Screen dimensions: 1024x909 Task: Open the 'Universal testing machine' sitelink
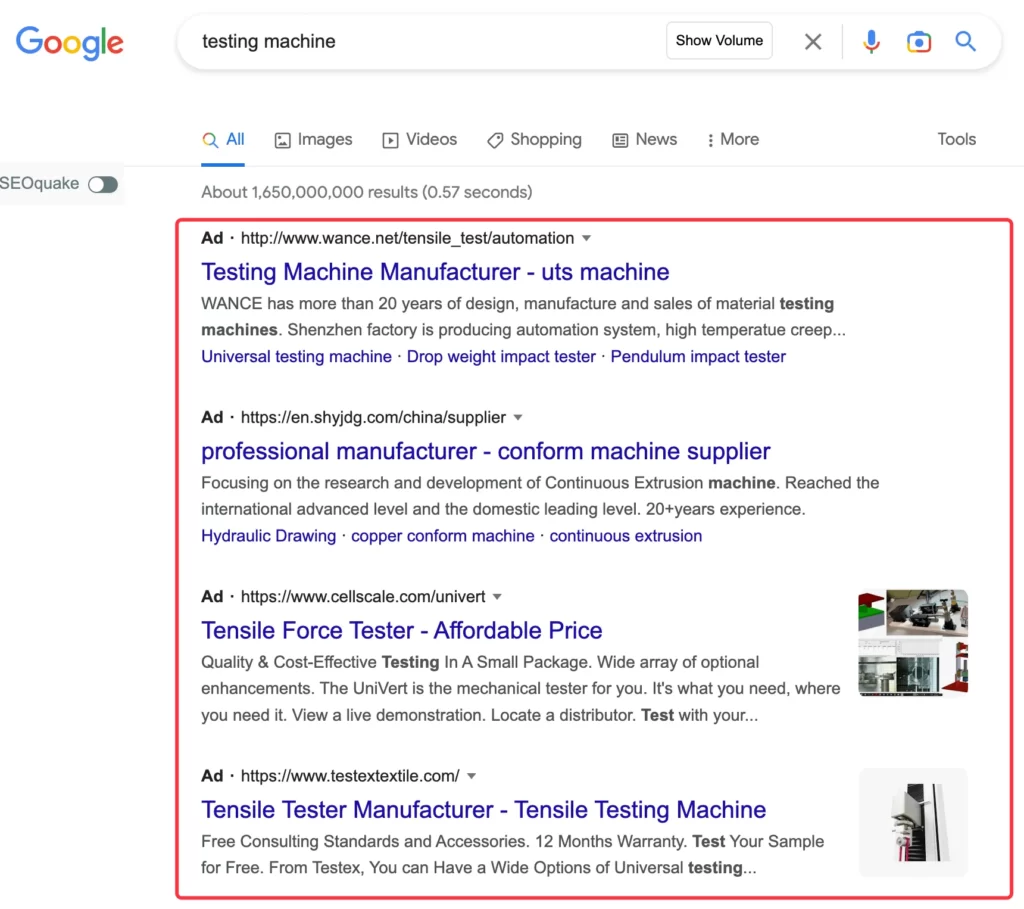(296, 357)
